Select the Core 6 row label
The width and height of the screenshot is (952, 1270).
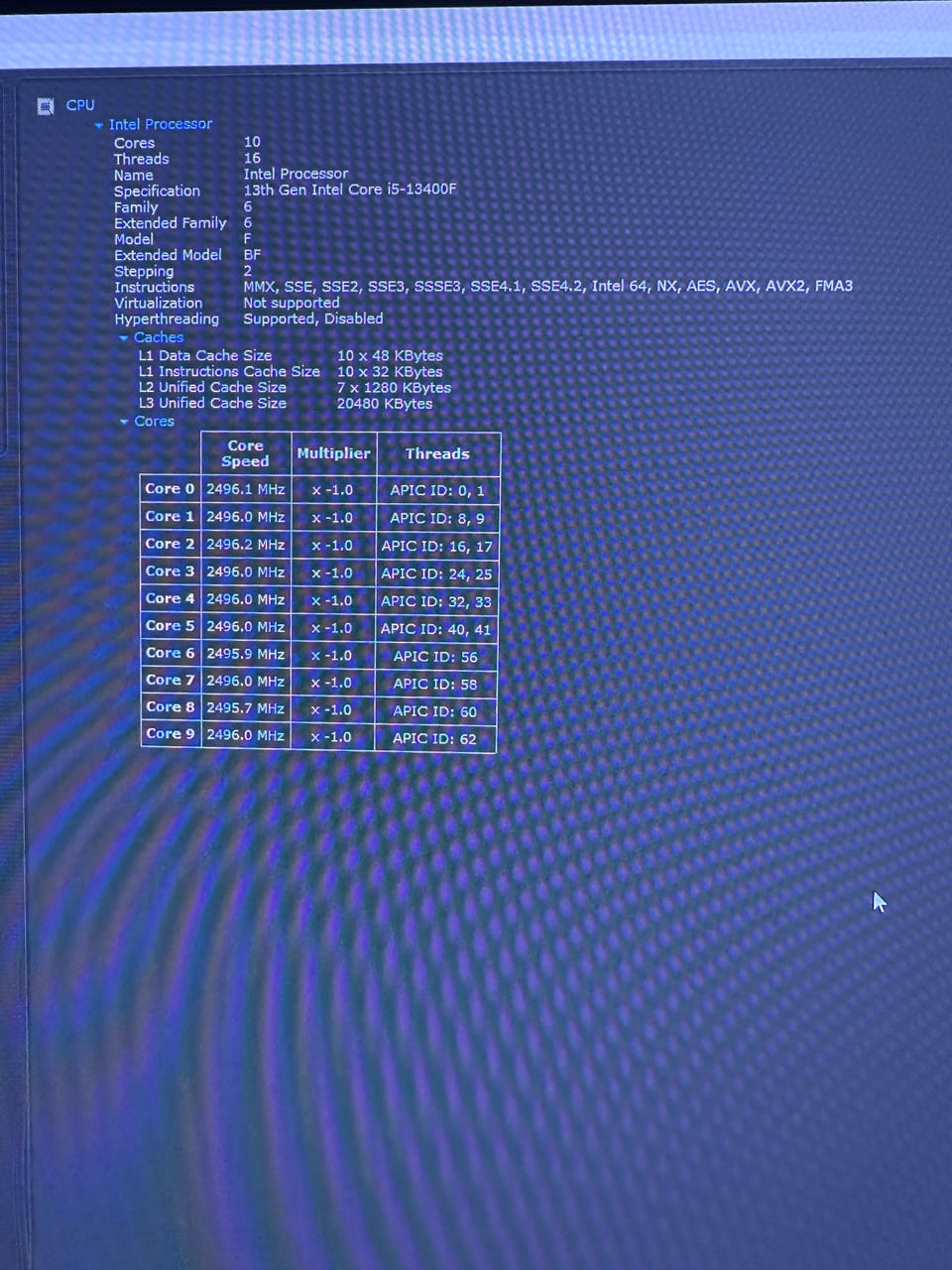tap(171, 653)
